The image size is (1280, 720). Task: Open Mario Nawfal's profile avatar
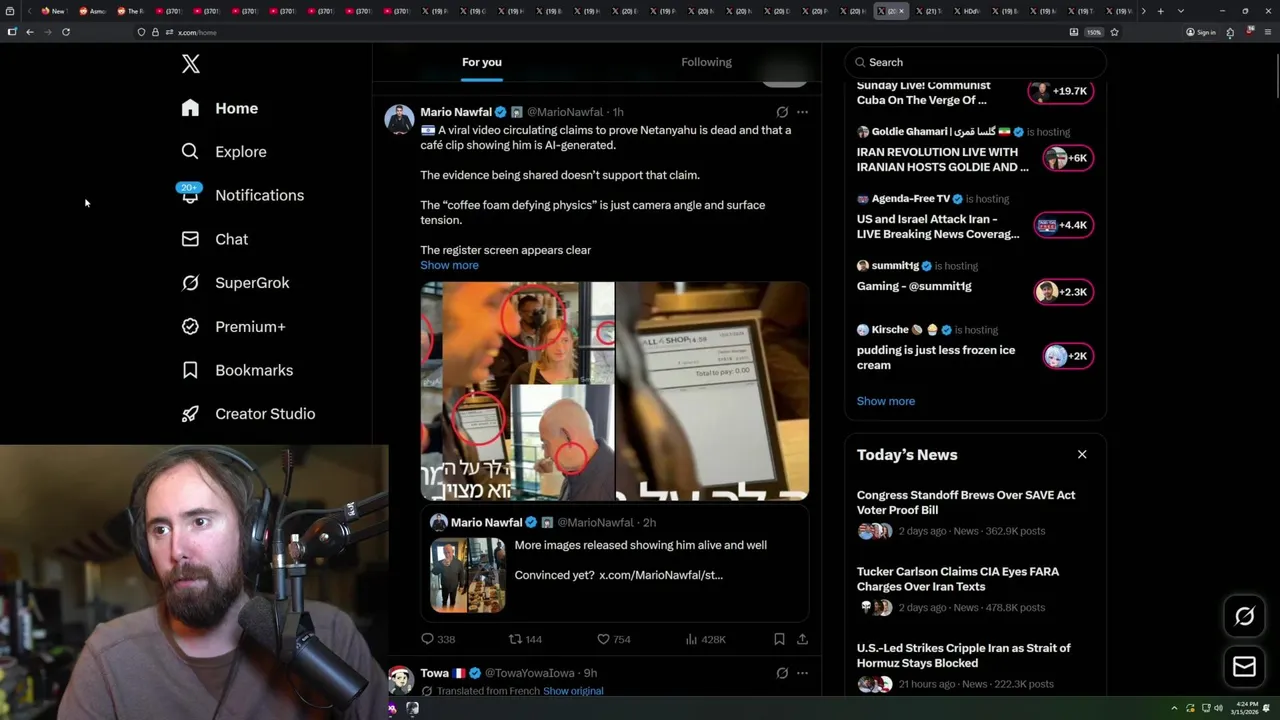pyautogui.click(x=400, y=119)
